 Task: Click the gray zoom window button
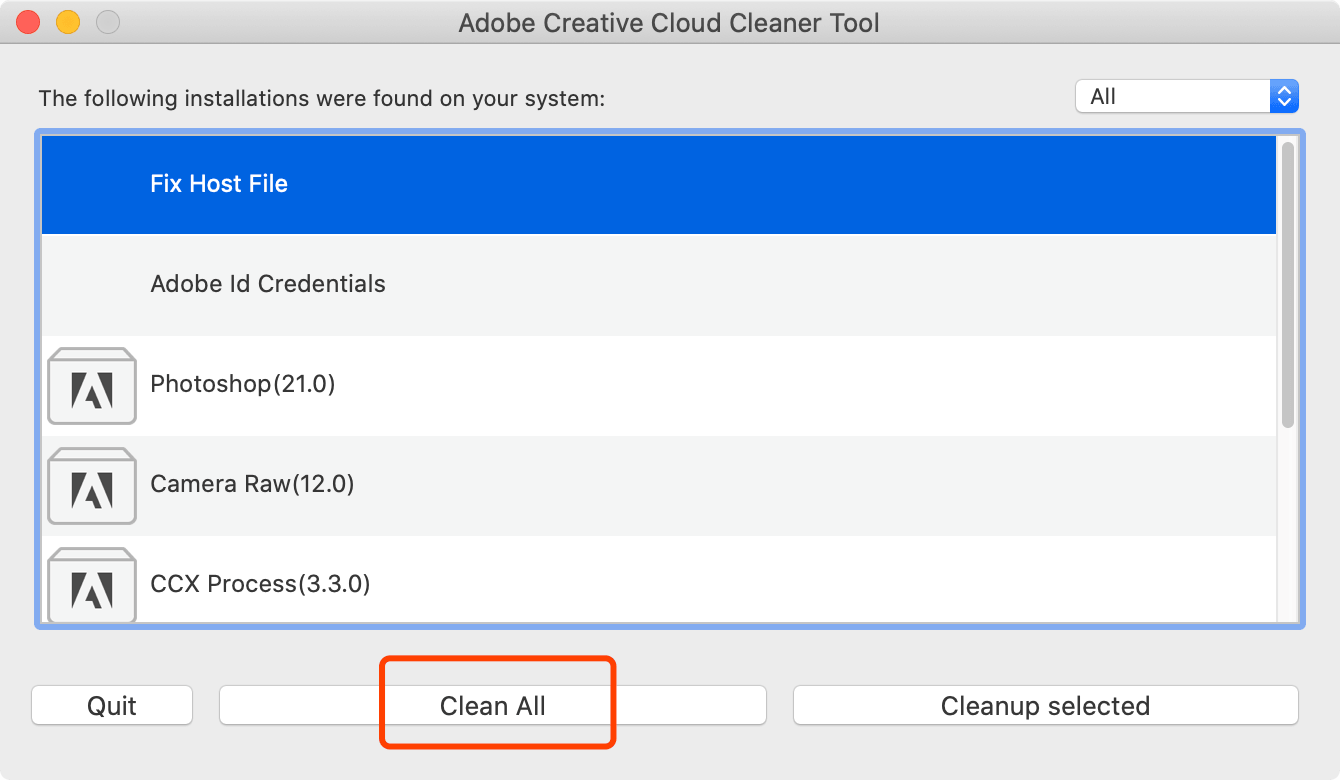coord(108,22)
